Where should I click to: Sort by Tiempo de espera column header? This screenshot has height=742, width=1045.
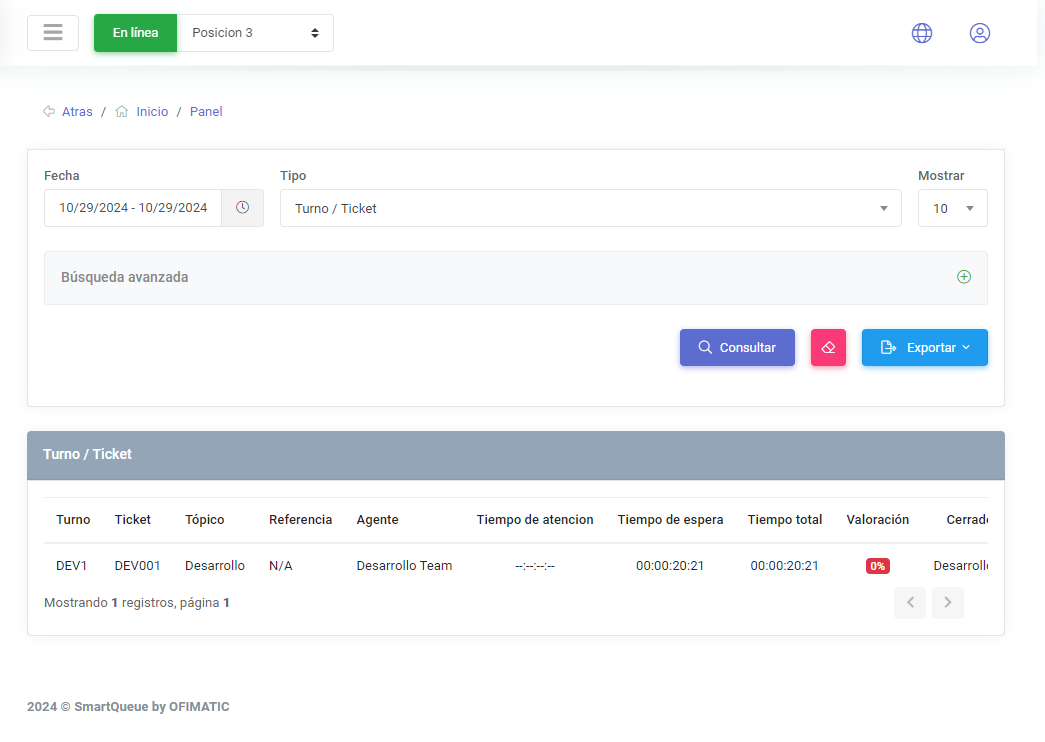pos(670,520)
